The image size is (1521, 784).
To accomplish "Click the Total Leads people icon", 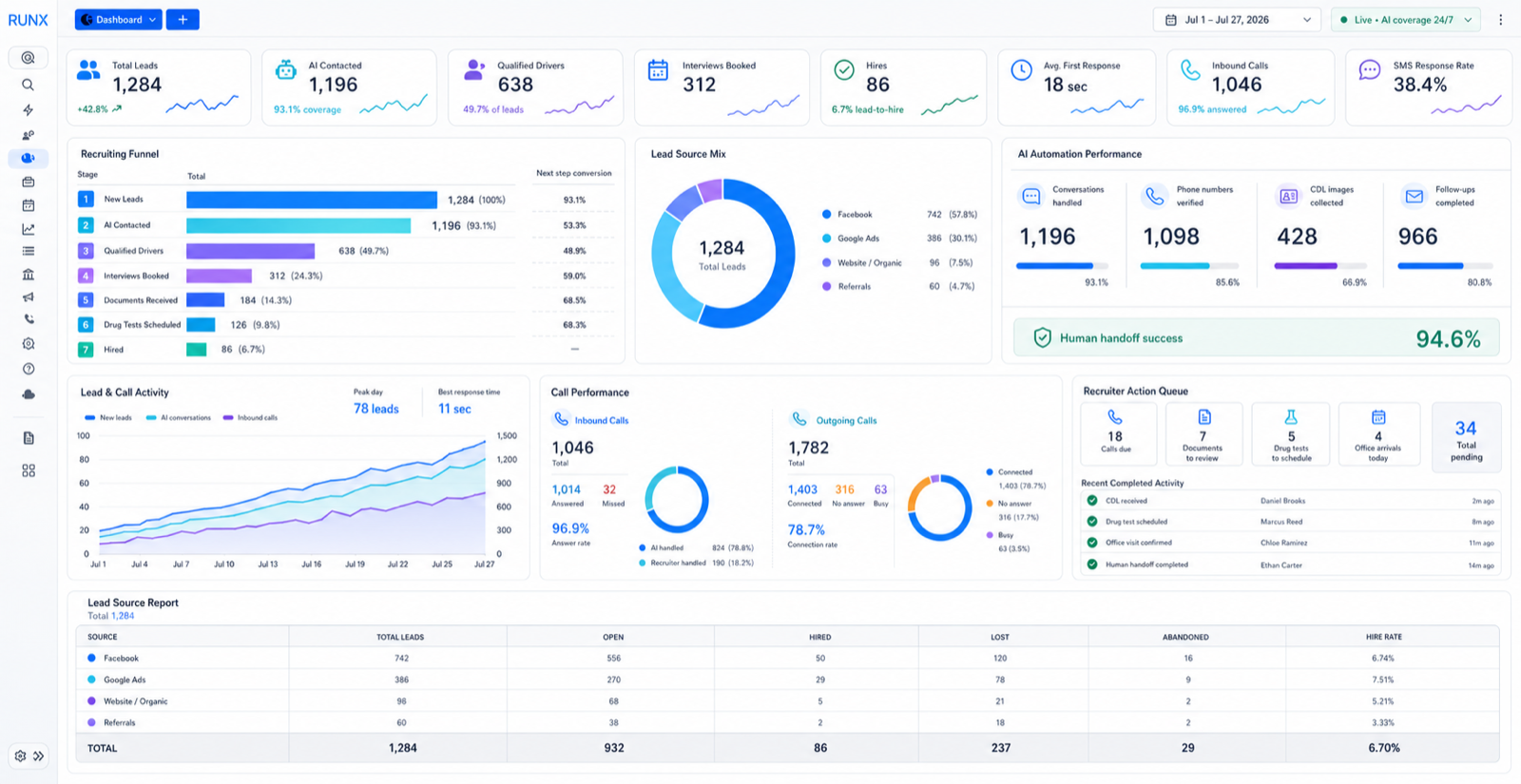I will coord(88,69).
